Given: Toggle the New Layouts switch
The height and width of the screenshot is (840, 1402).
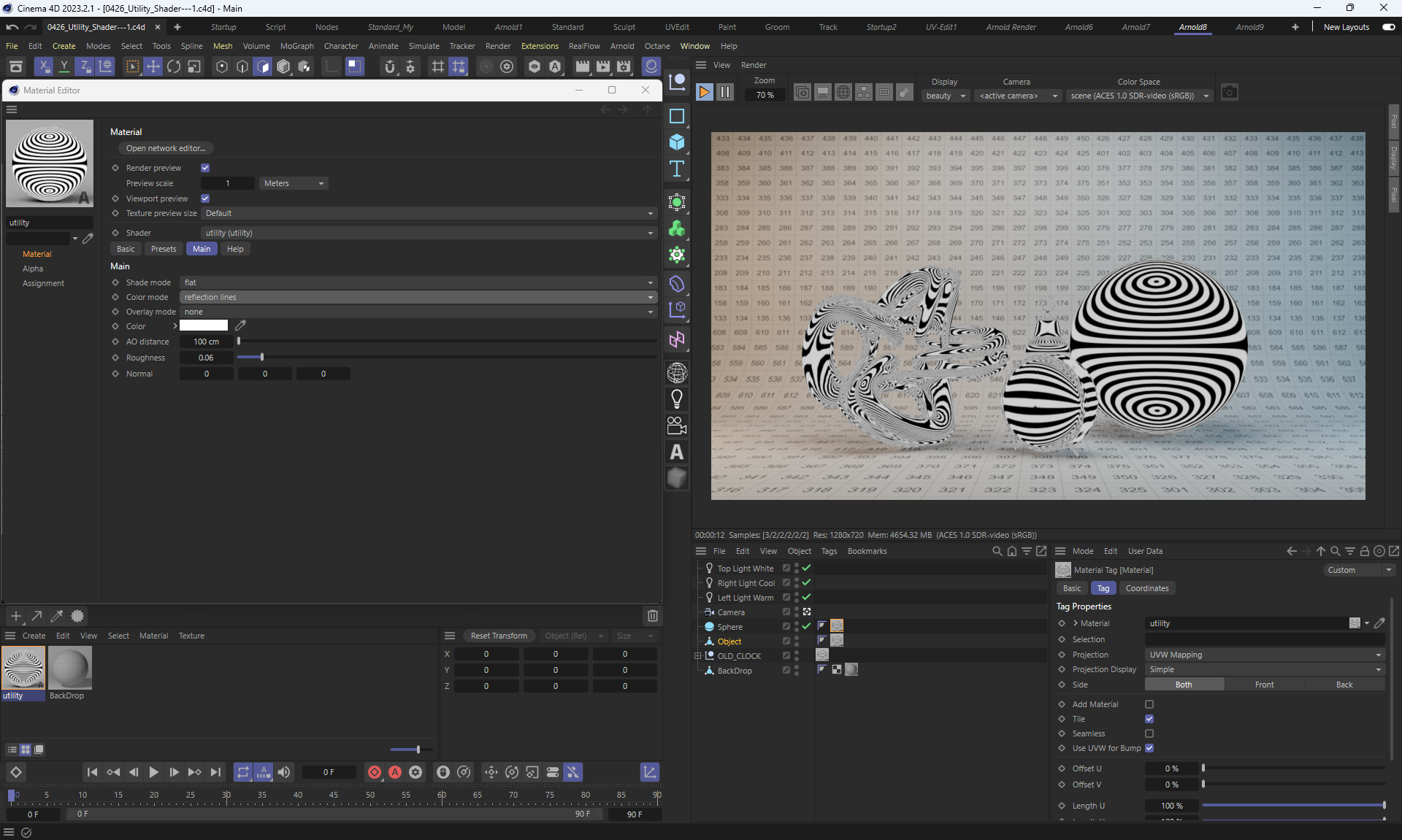Looking at the screenshot, I should [x=1388, y=27].
